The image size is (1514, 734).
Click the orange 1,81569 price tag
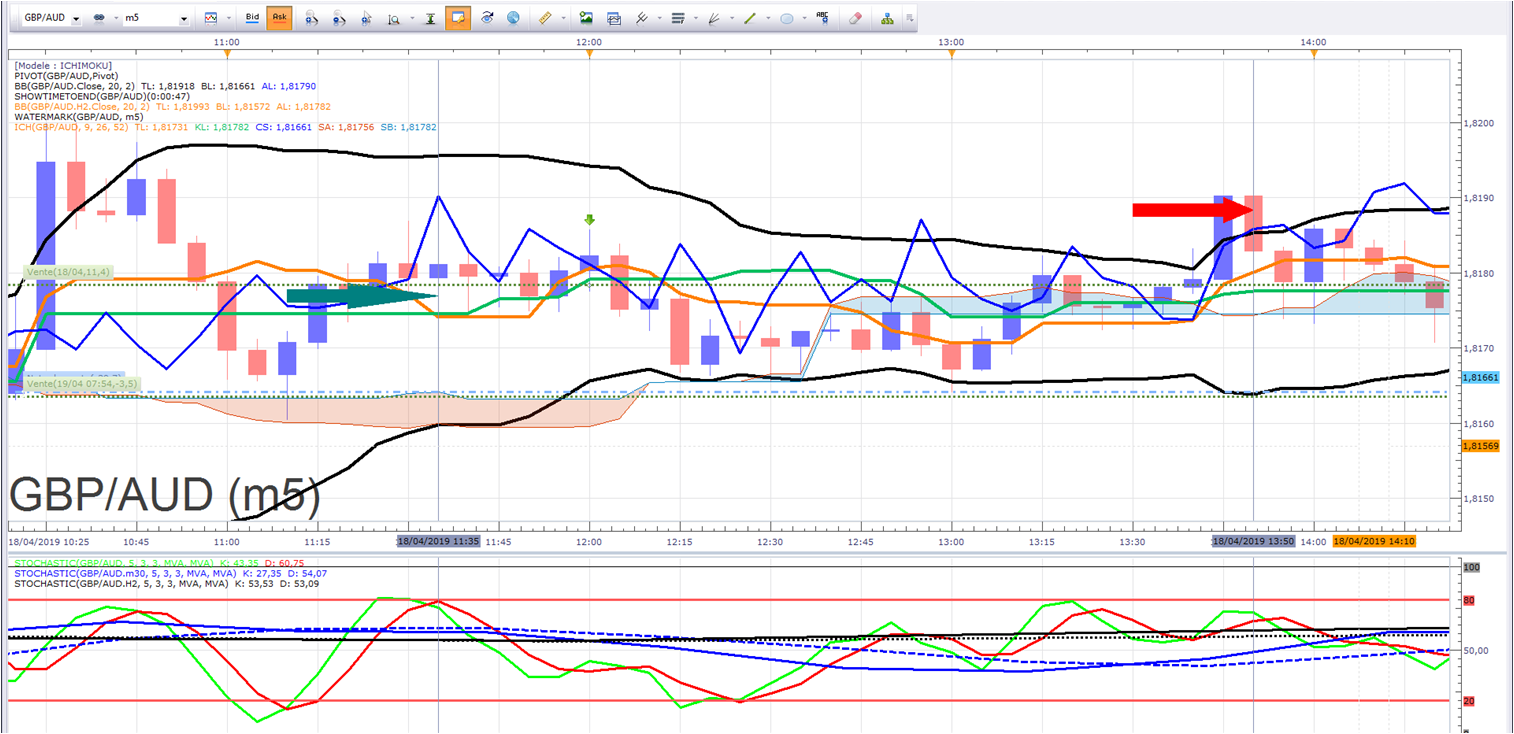(1480, 446)
